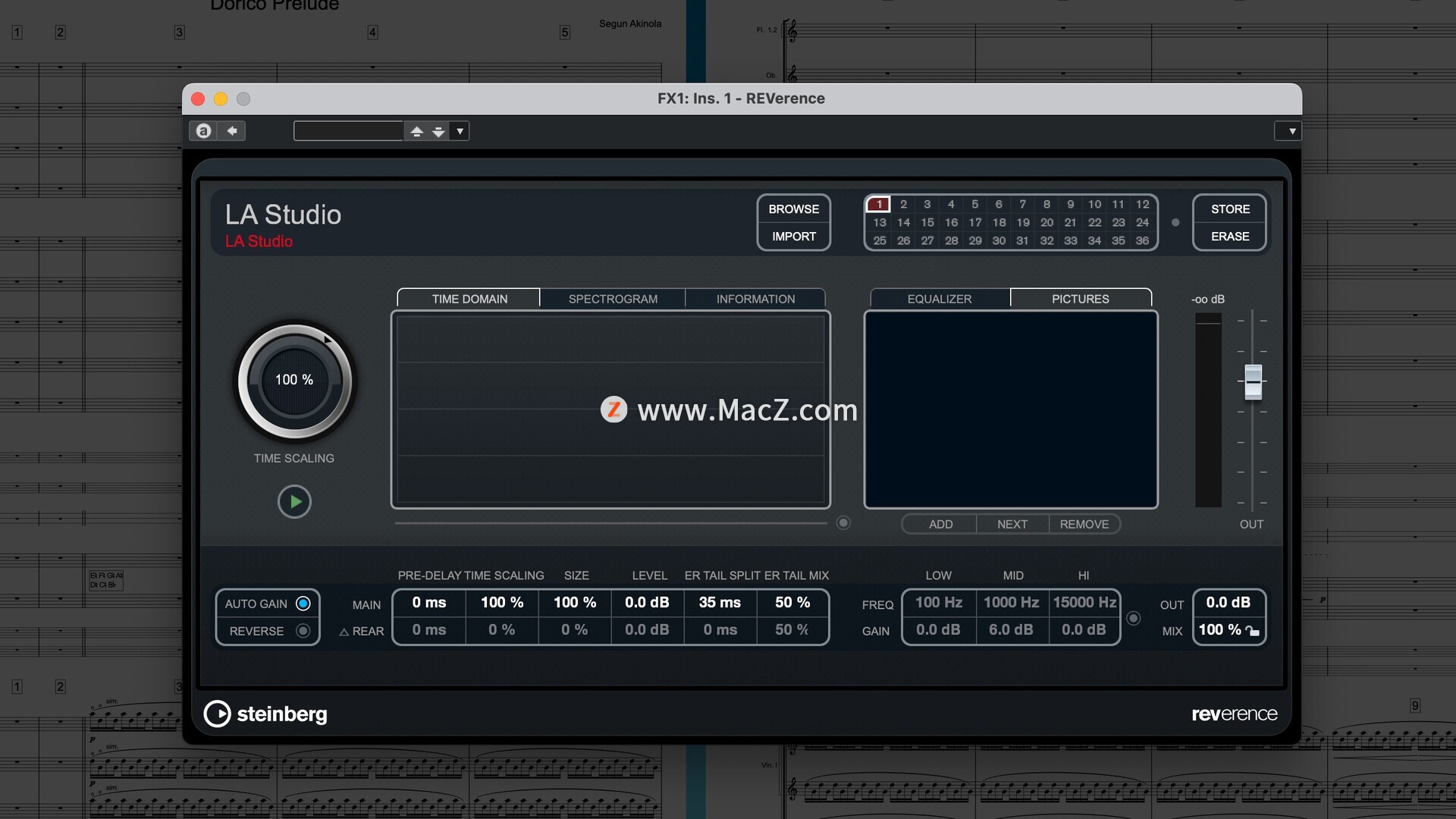Click the NEXT picture button
The image size is (1456, 819).
(1012, 524)
